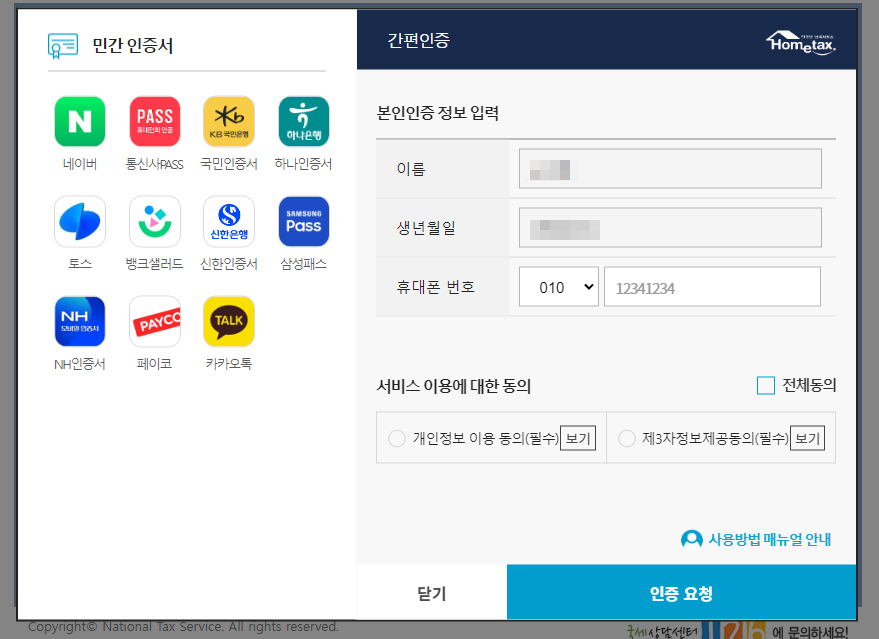Pick the Hana Bank certificate icon
This screenshot has width=879, height=639.
(304, 121)
